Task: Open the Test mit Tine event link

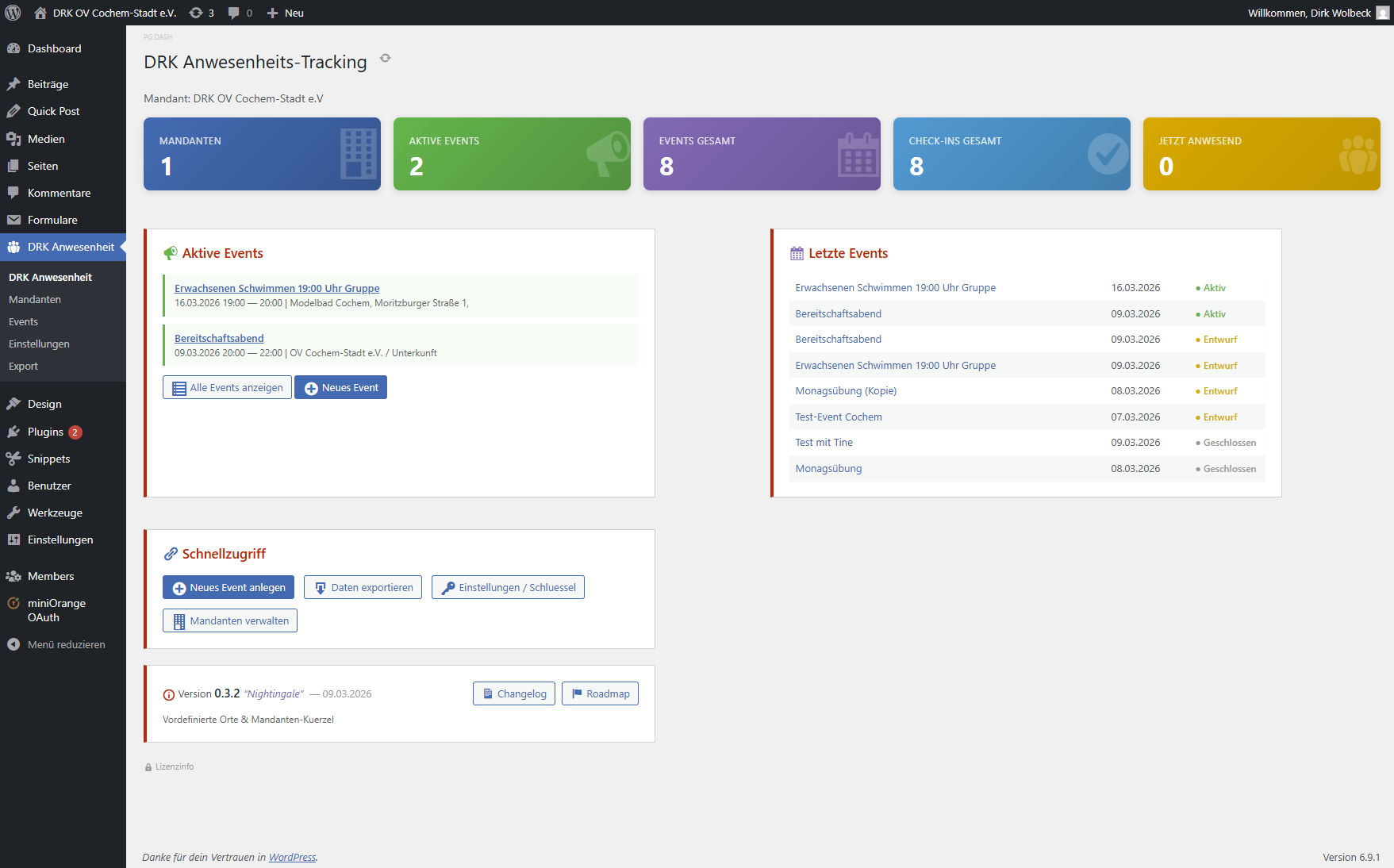Action: coord(824,443)
